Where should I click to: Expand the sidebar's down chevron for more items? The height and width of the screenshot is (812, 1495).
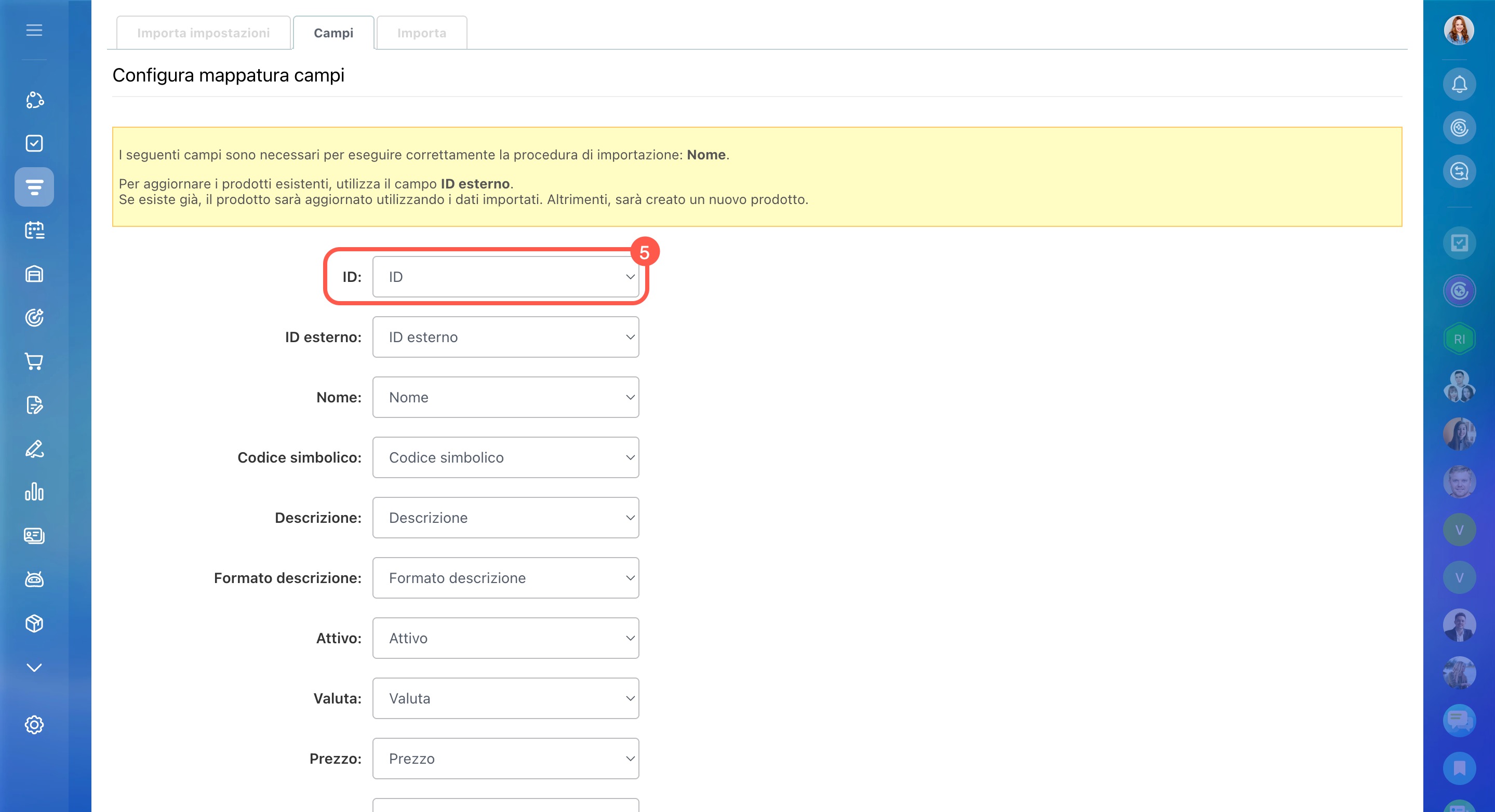pos(34,667)
